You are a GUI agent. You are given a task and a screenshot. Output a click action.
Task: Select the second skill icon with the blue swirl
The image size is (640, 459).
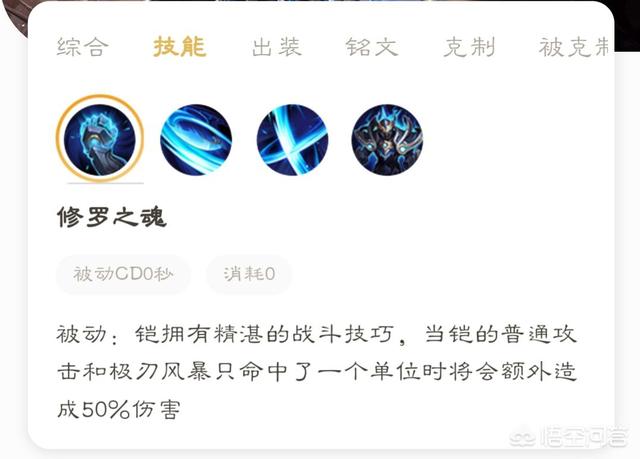point(196,140)
